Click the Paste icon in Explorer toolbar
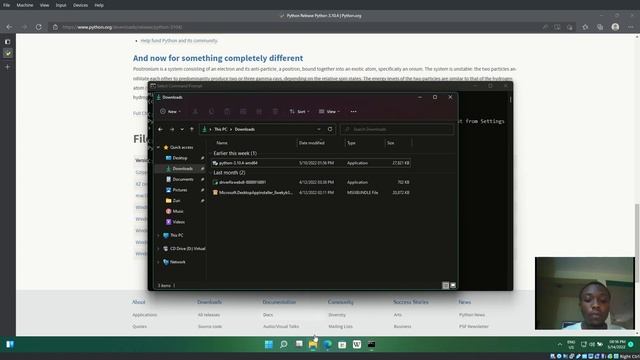The height and width of the screenshot is (360, 640). [227, 111]
